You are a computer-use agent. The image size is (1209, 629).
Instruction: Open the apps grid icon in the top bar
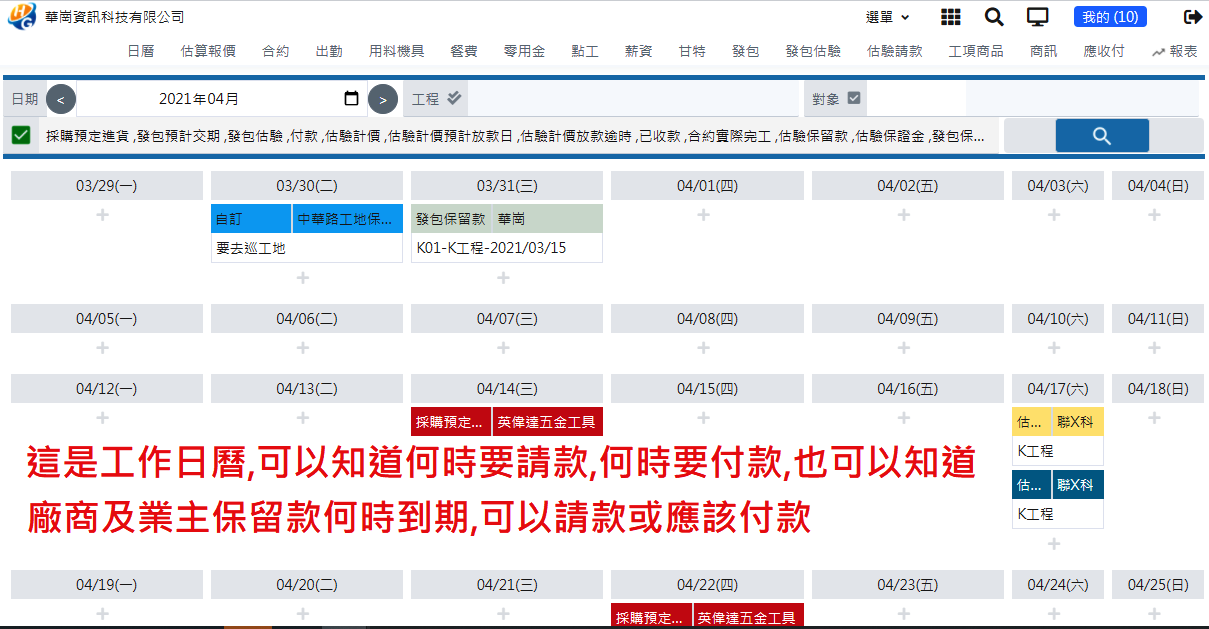pyautogui.click(x=950, y=16)
